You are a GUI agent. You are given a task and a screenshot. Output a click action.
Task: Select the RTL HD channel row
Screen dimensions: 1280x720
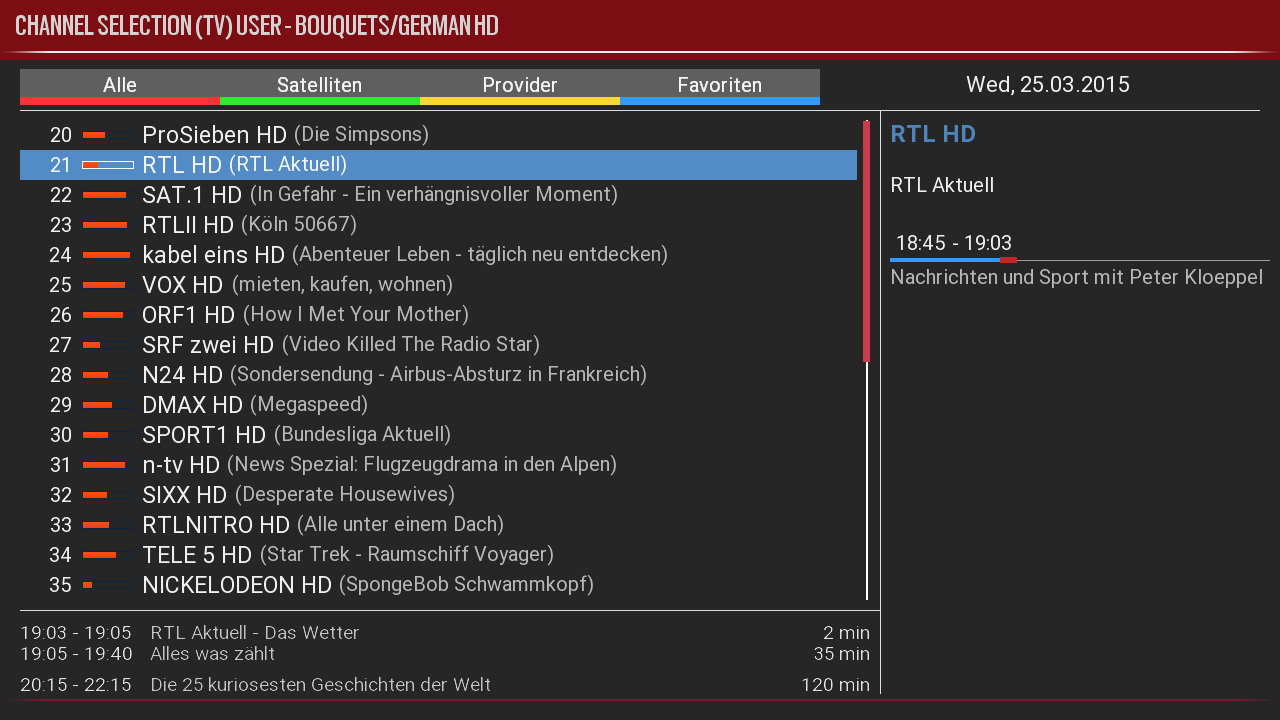click(x=438, y=165)
